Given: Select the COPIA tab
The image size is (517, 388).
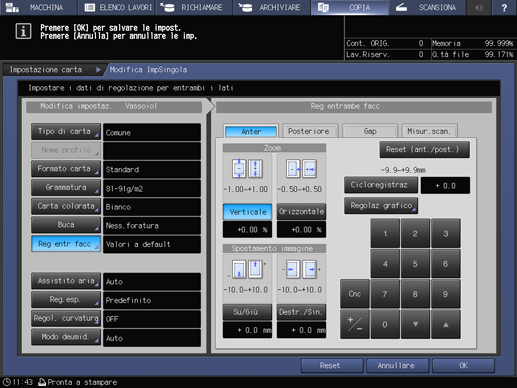Looking at the screenshot, I should click(349, 7).
